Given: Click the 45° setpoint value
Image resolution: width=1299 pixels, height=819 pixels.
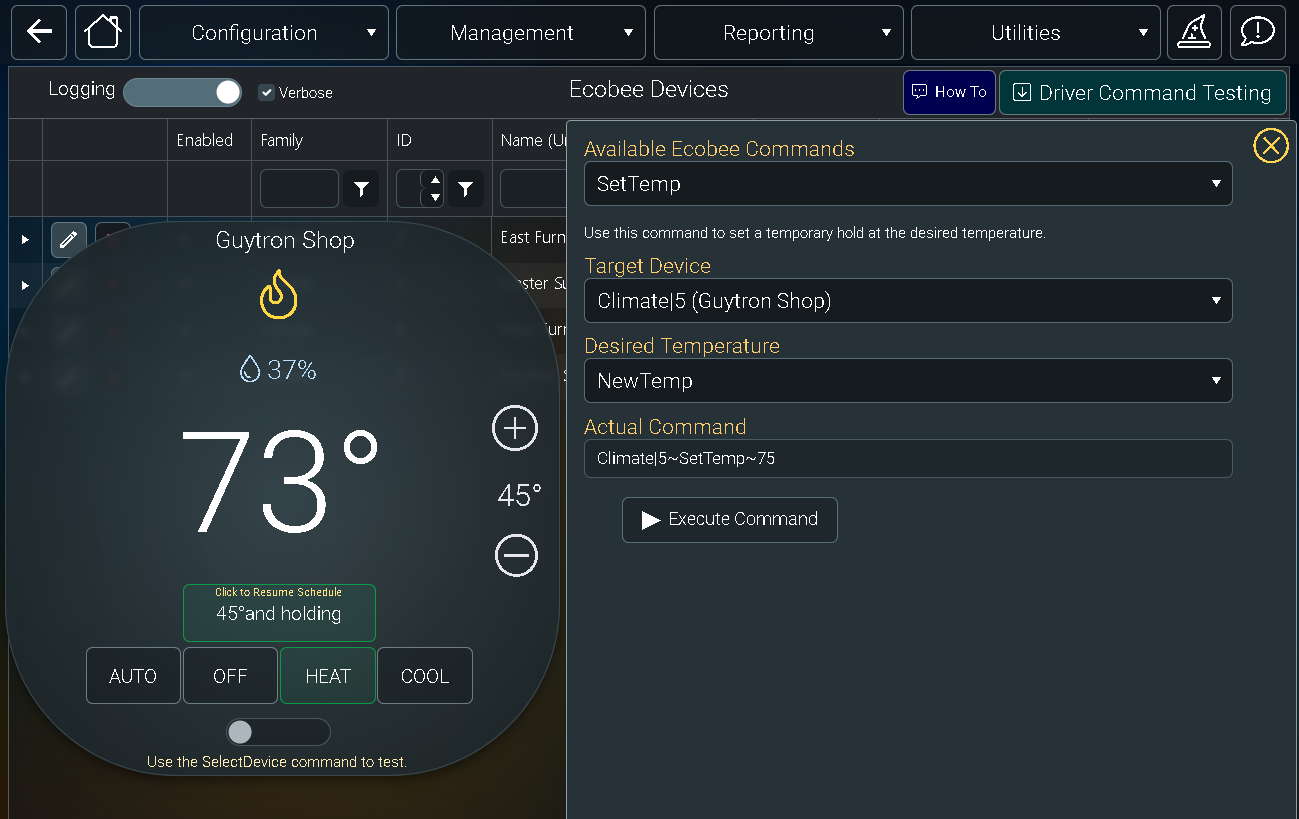Looking at the screenshot, I should [520, 494].
